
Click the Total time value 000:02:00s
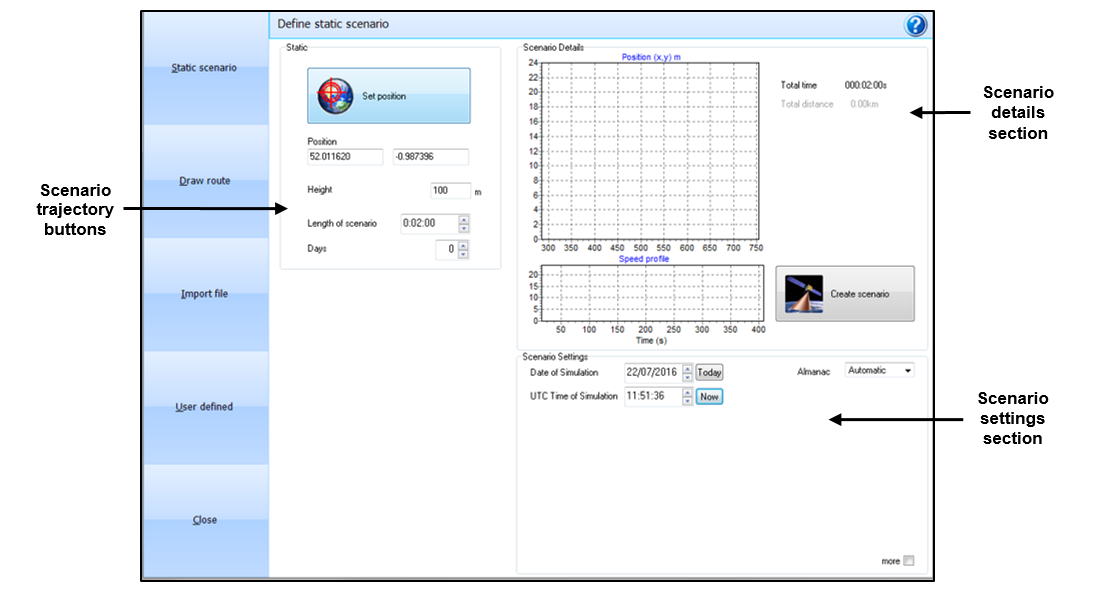(865, 85)
